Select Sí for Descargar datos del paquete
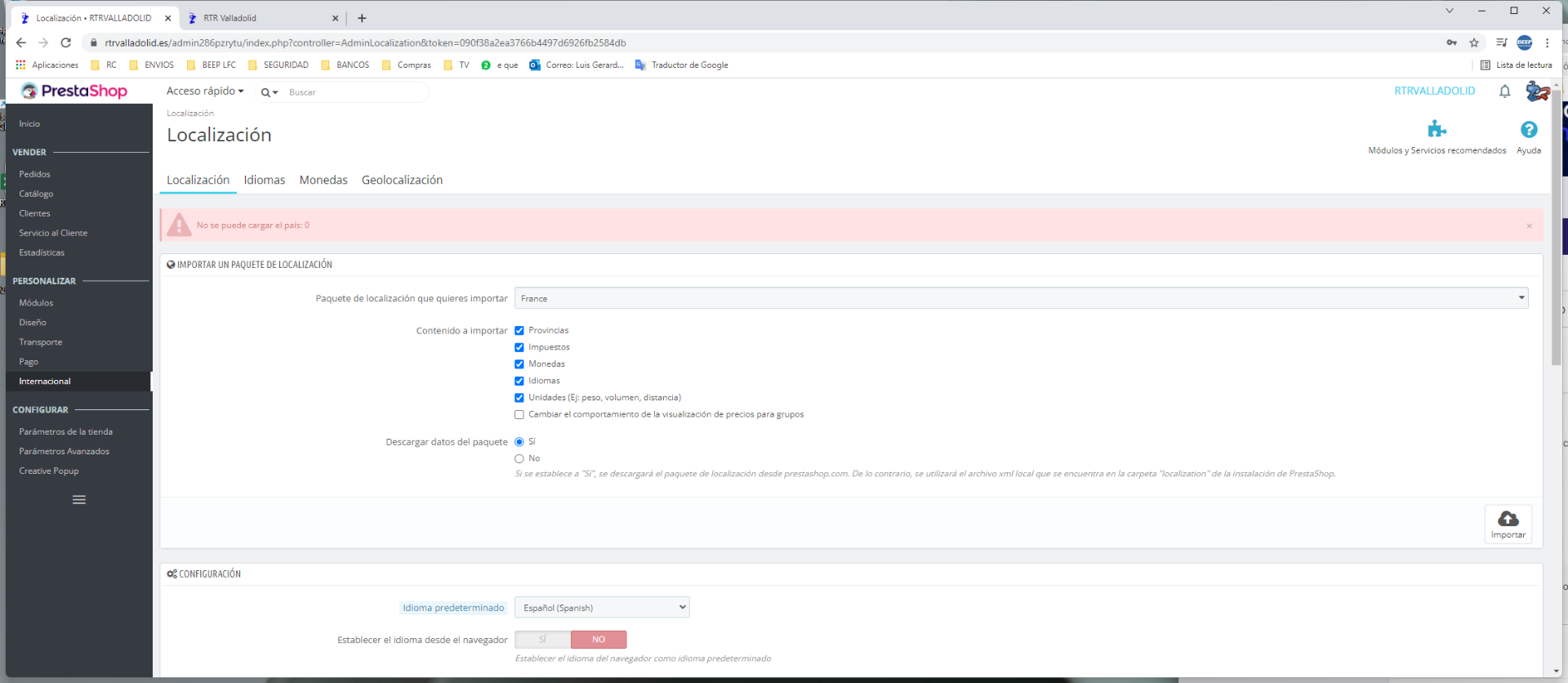Viewport: 1568px width, 683px height. tap(519, 442)
